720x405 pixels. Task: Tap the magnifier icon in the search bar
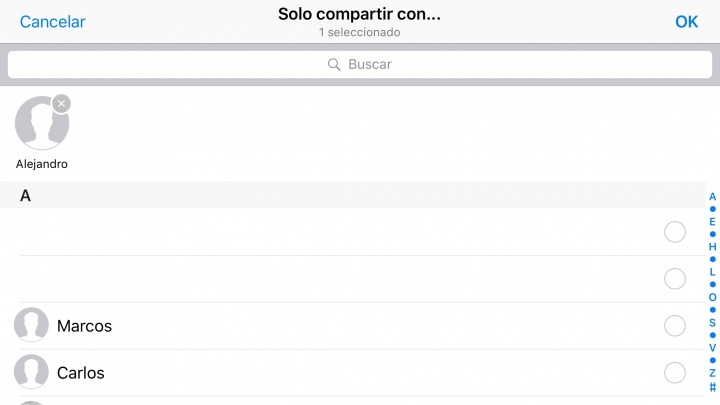pos(335,64)
